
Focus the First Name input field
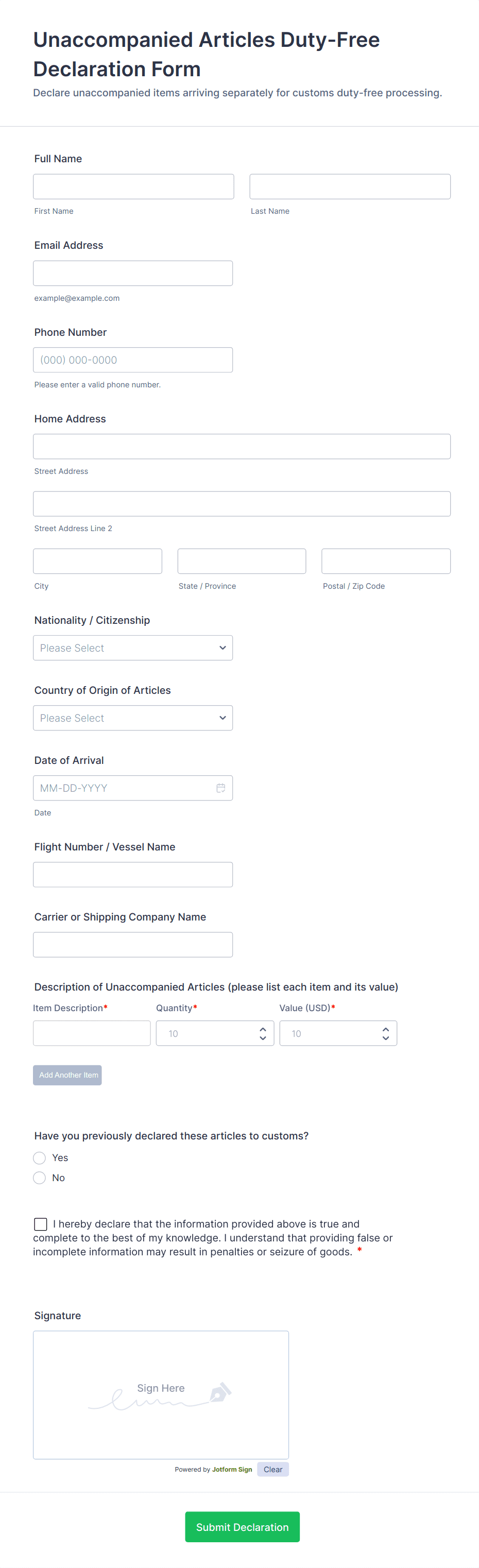click(x=133, y=186)
